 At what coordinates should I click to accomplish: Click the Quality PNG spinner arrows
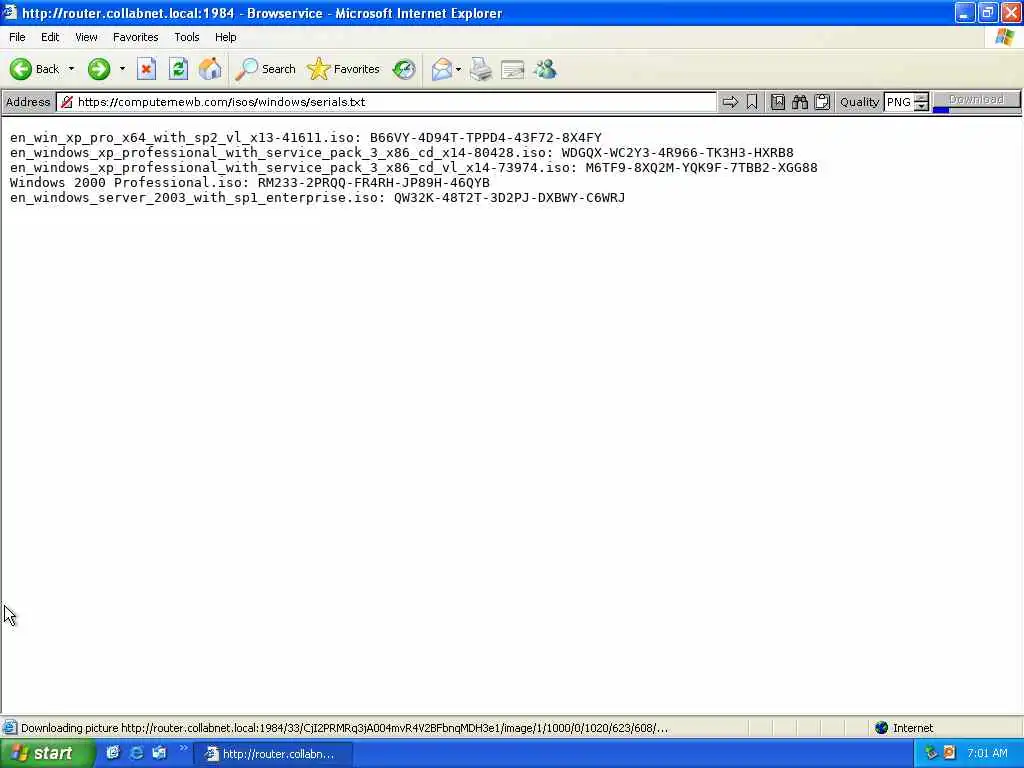point(921,102)
